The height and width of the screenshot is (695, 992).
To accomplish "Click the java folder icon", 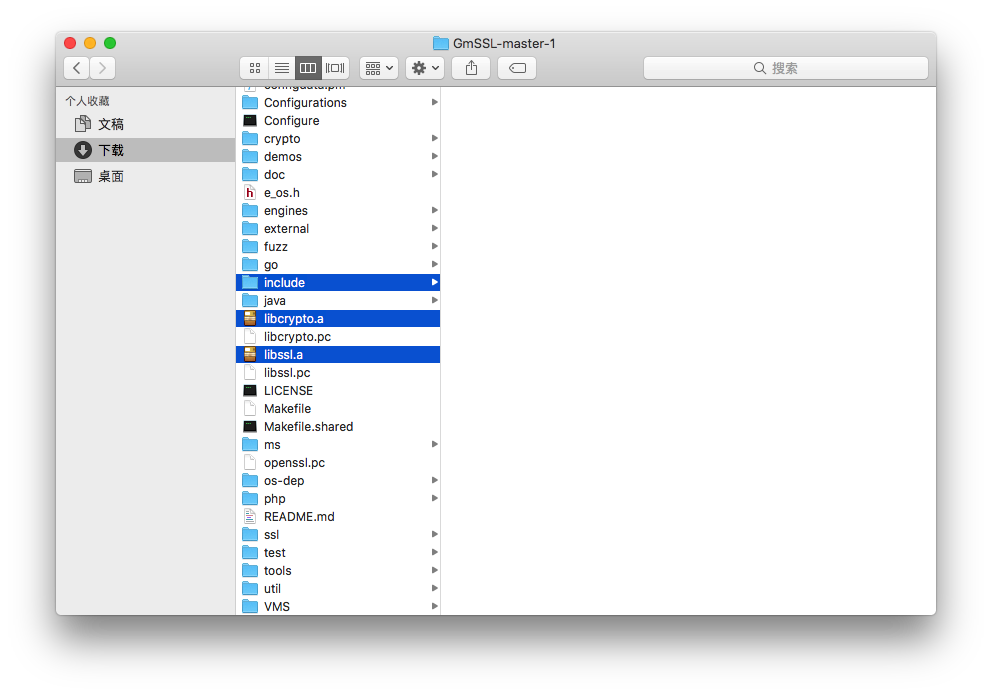I will (x=251, y=300).
